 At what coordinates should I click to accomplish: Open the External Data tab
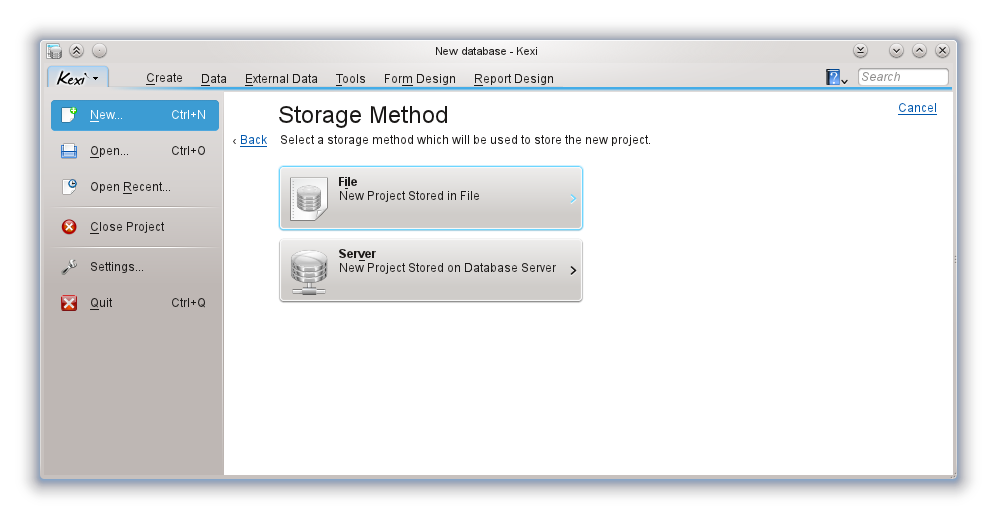click(281, 79)
